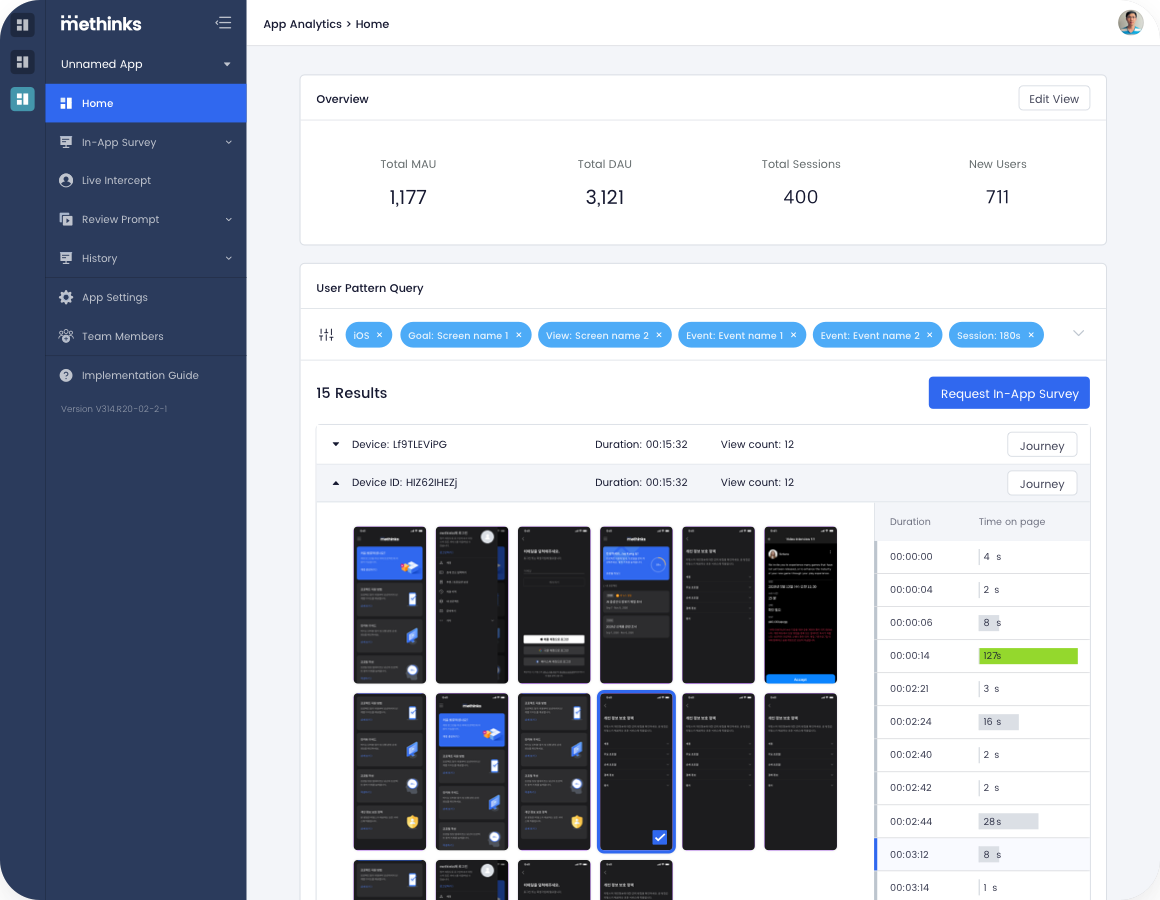Open Journey for device Lf9TLEViPG

1042,446
